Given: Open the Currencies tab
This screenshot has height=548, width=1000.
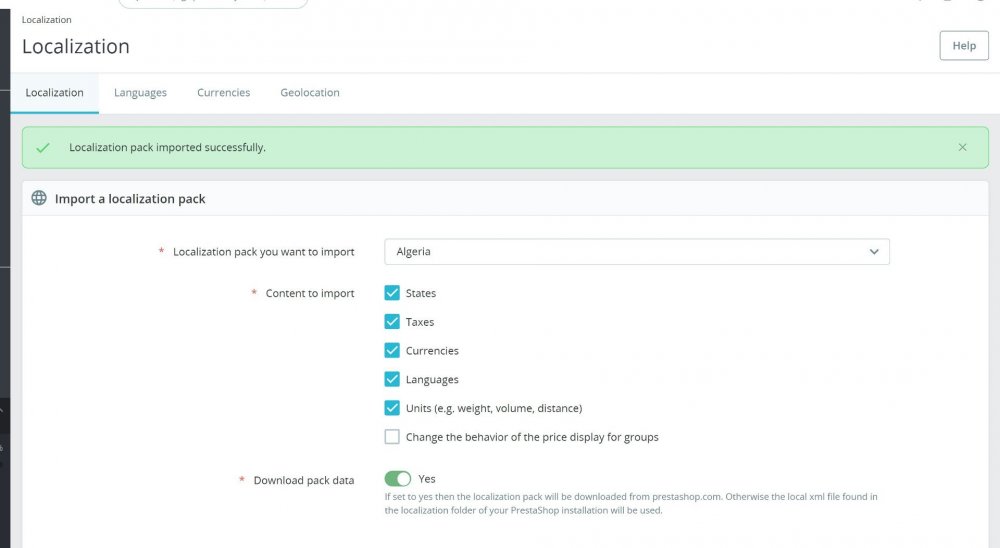Looking at the screenshot, I should tap(223, 93).
